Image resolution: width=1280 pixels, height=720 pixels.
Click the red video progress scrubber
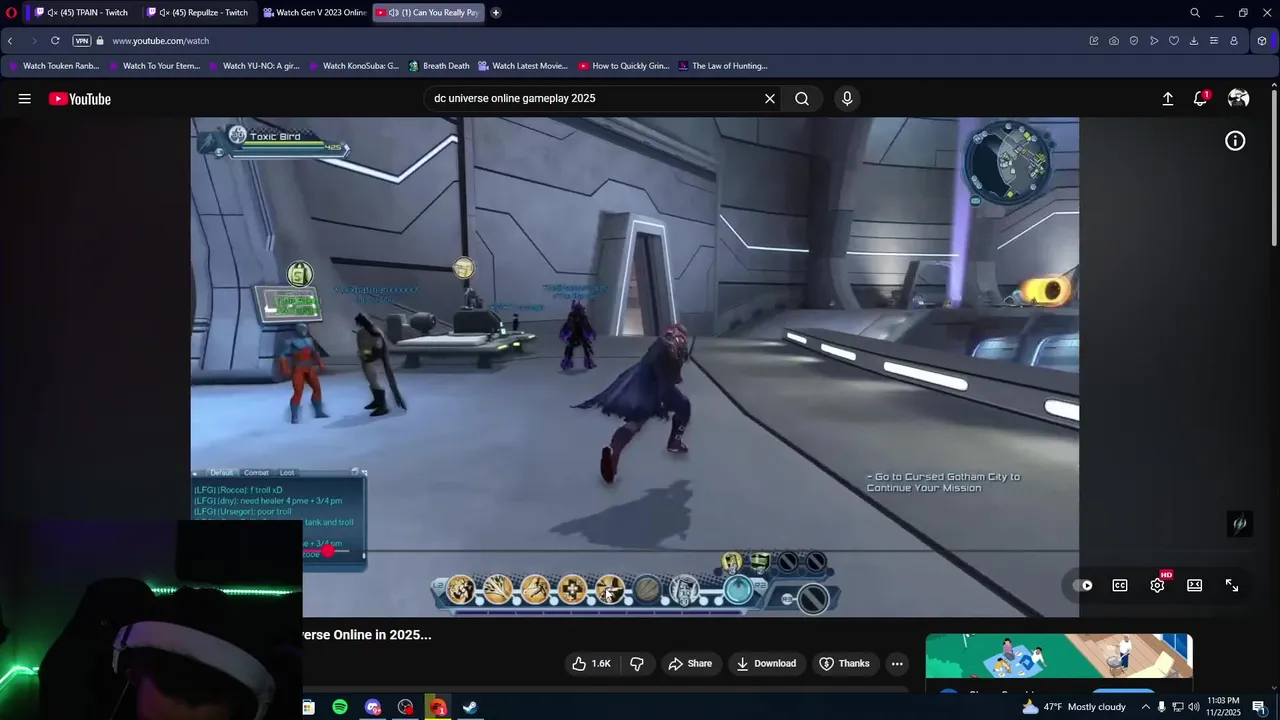pos(328,551)
